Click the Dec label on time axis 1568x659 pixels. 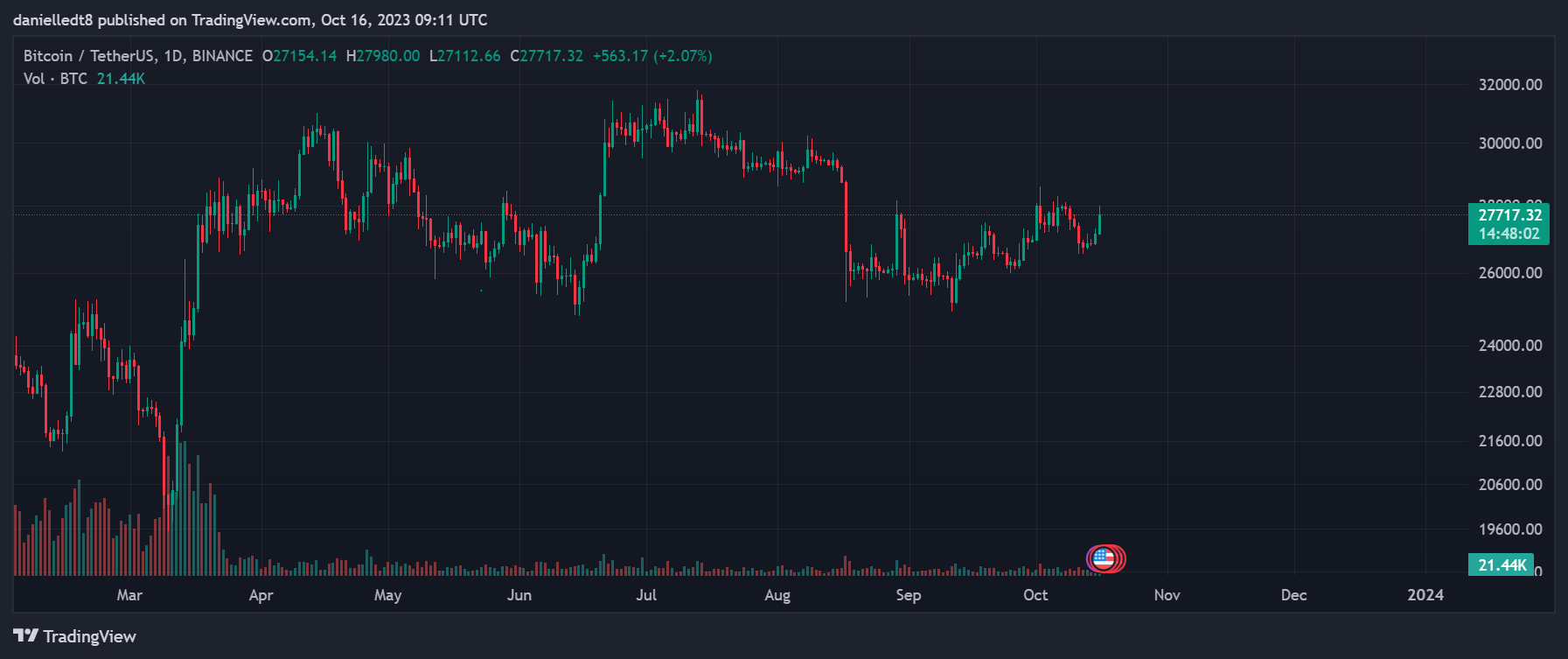coord(1293,595)
